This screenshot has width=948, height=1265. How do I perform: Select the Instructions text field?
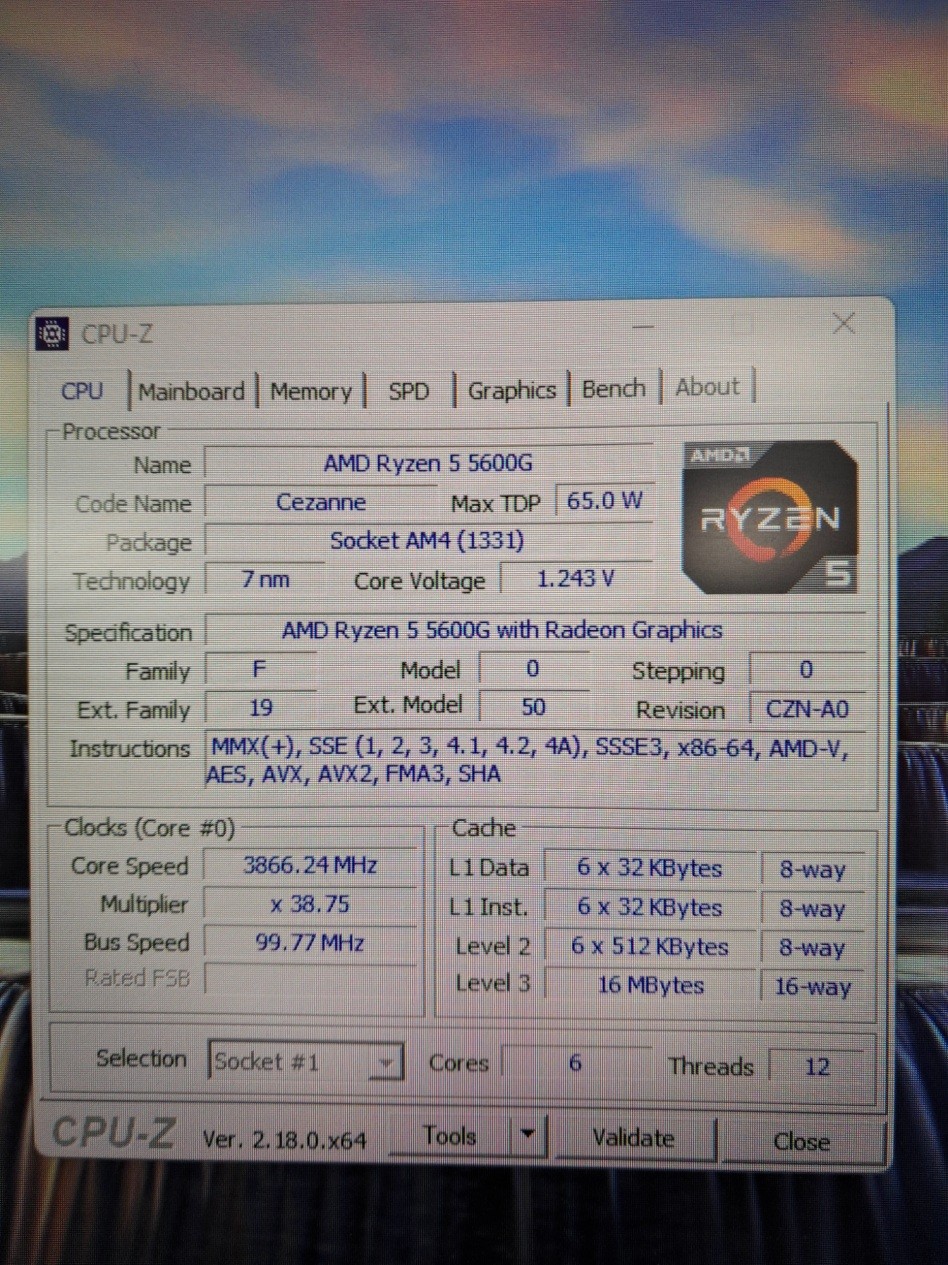530,760
